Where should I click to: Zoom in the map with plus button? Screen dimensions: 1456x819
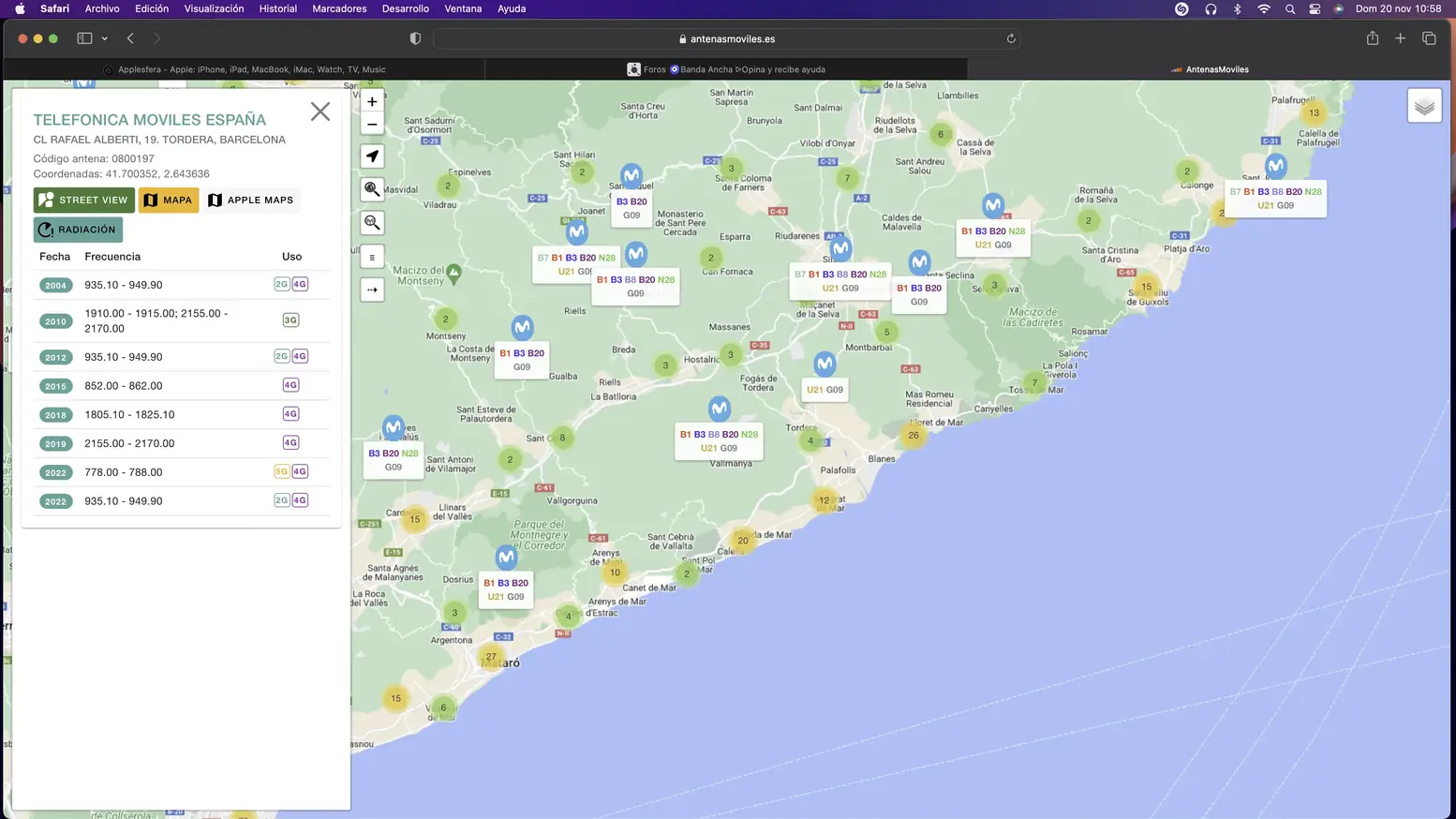click(372, 101)
